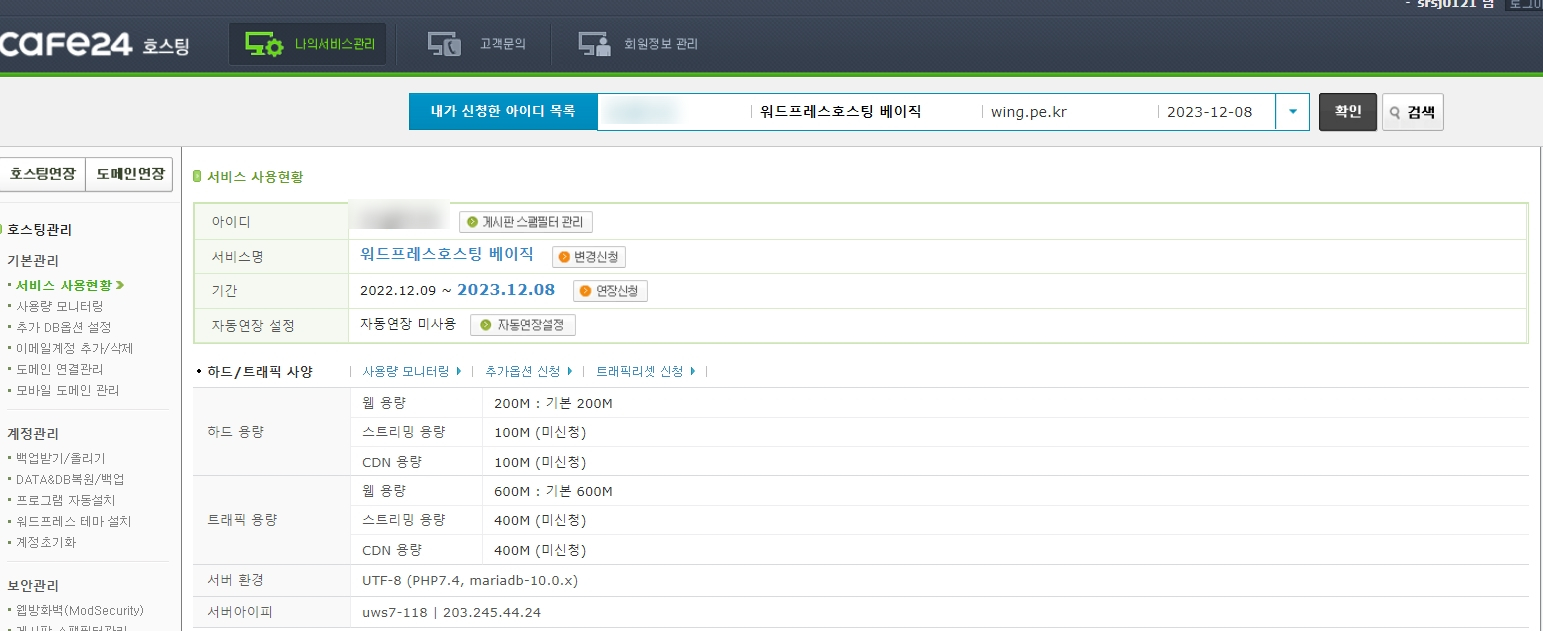Click the 하드 용량 row label
The image size is (1543, 631).
pos(236,432)
